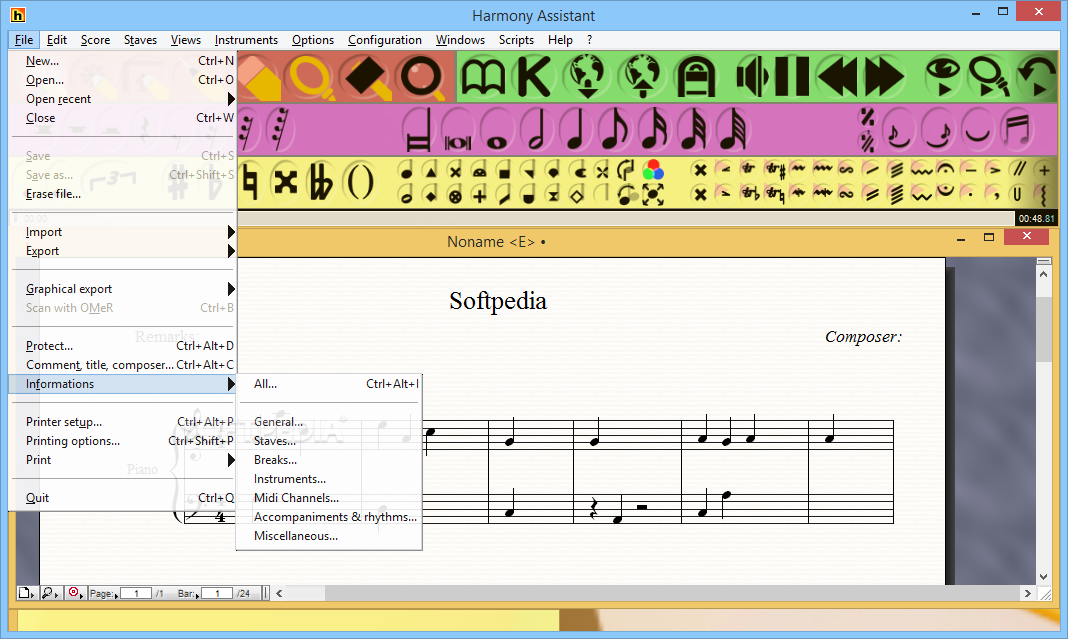1068x639 pixels.
Task: Select the eraser tool
Action: [x=260, y=77]
